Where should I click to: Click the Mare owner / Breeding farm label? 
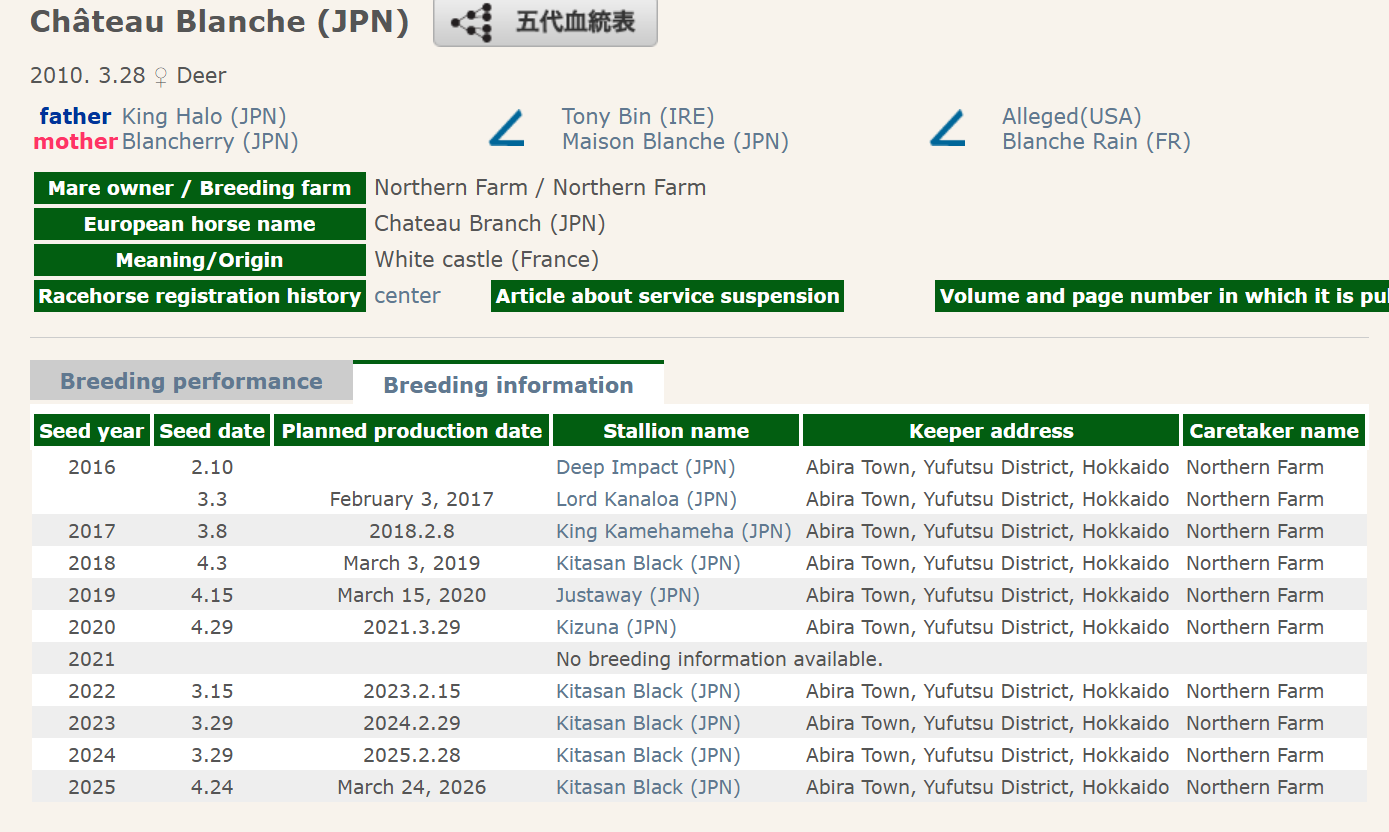click(x=200, y=188)
